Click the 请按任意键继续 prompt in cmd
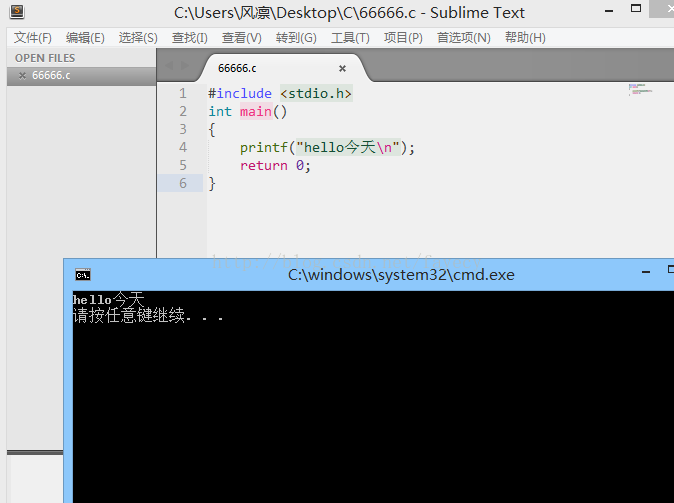 pos(148,316)
